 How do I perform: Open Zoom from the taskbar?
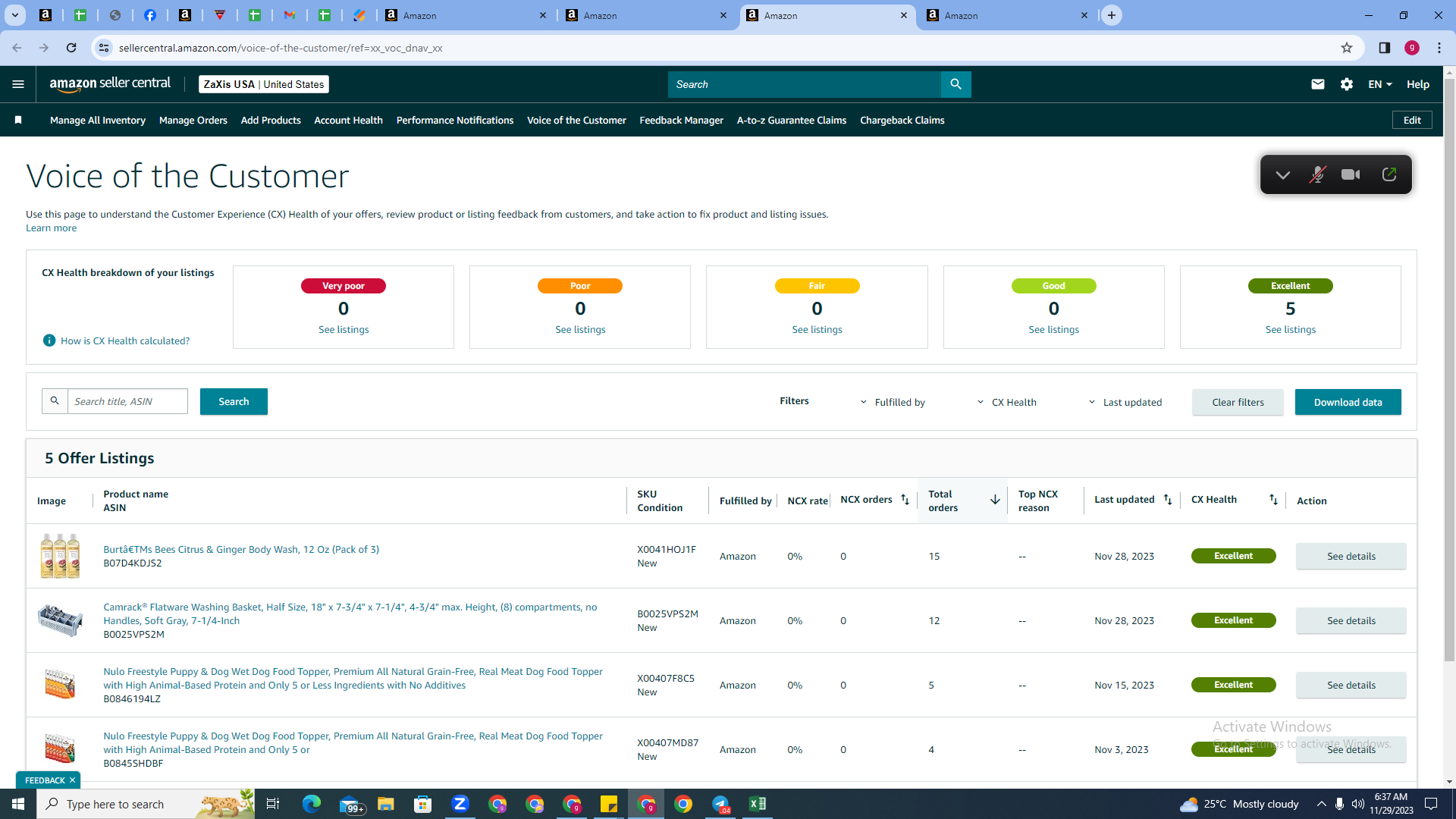point(460,804)
